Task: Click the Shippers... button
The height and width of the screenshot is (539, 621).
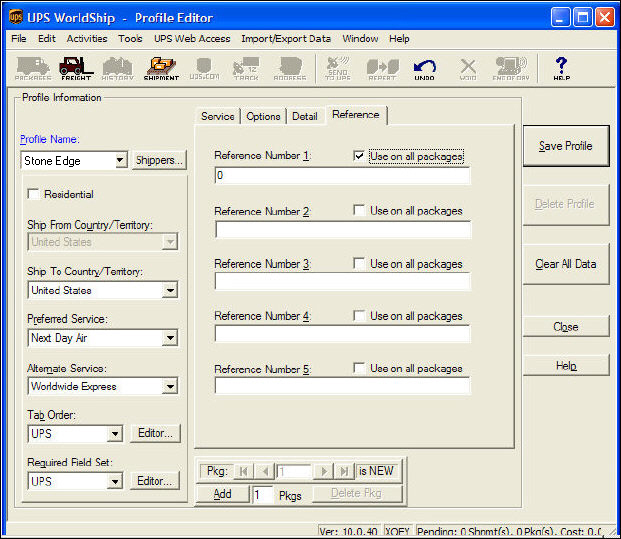Action: [159, 160]
